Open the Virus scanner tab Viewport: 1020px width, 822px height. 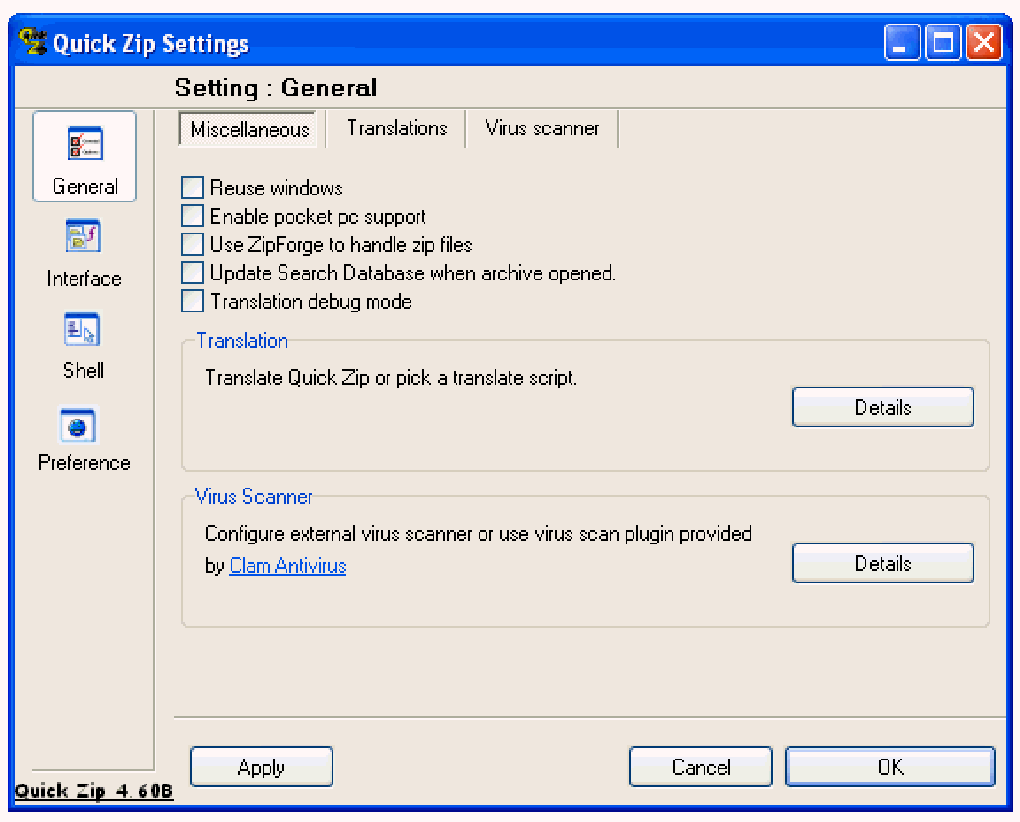[542, 128]
